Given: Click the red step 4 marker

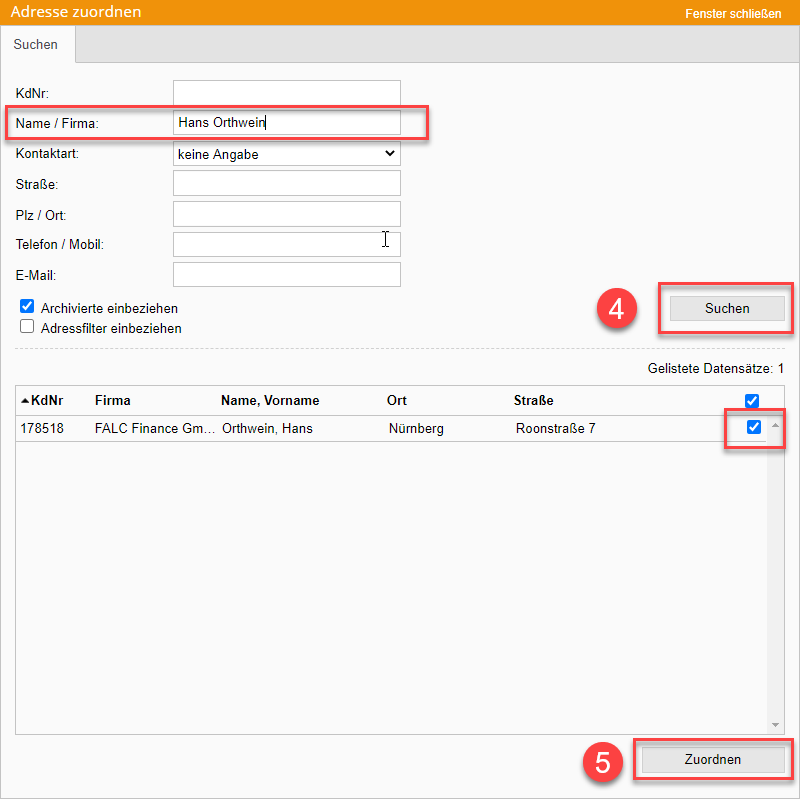Looking at the screenshot, I should 617,308.
